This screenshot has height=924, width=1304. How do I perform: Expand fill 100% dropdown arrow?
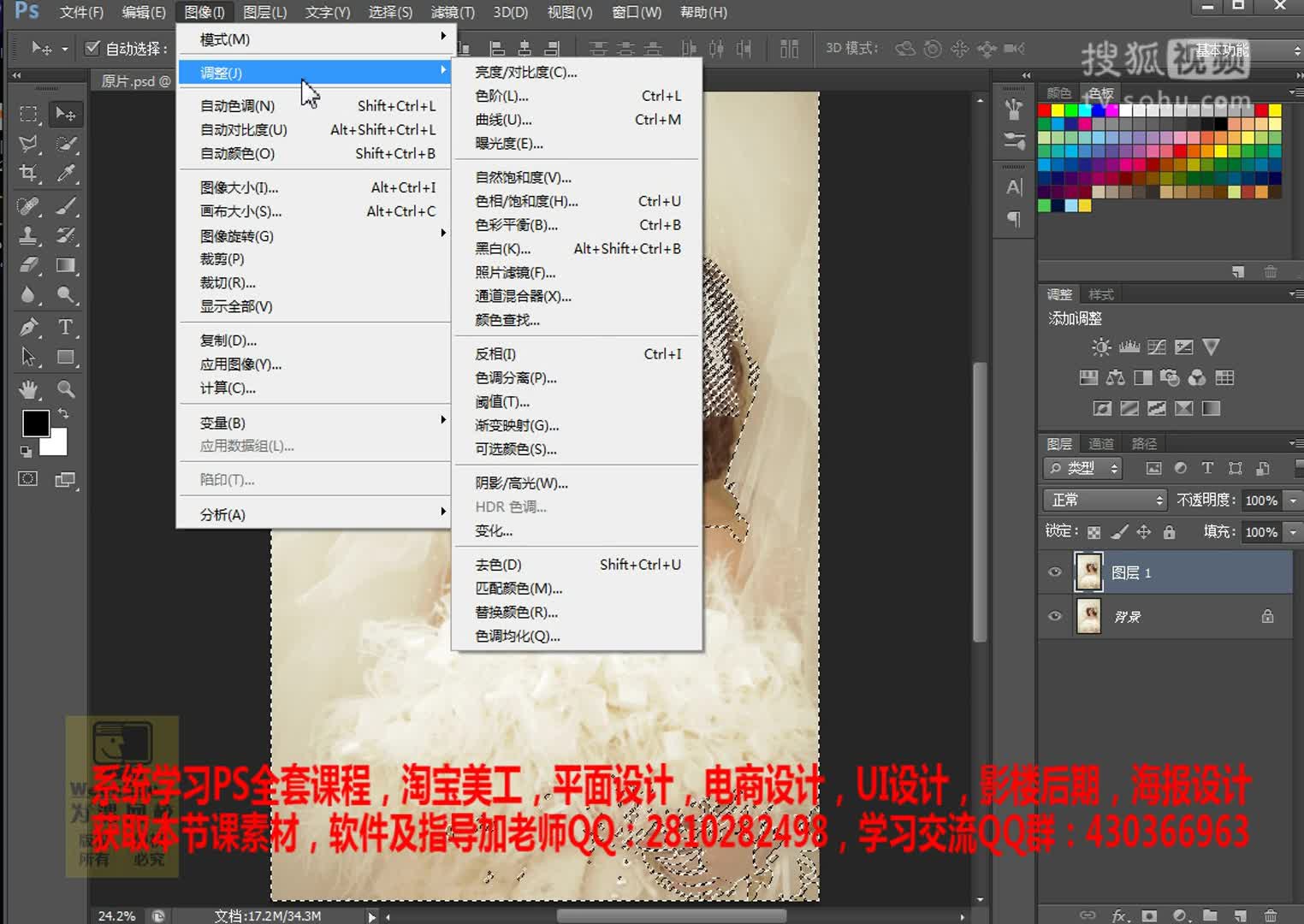1293,532
